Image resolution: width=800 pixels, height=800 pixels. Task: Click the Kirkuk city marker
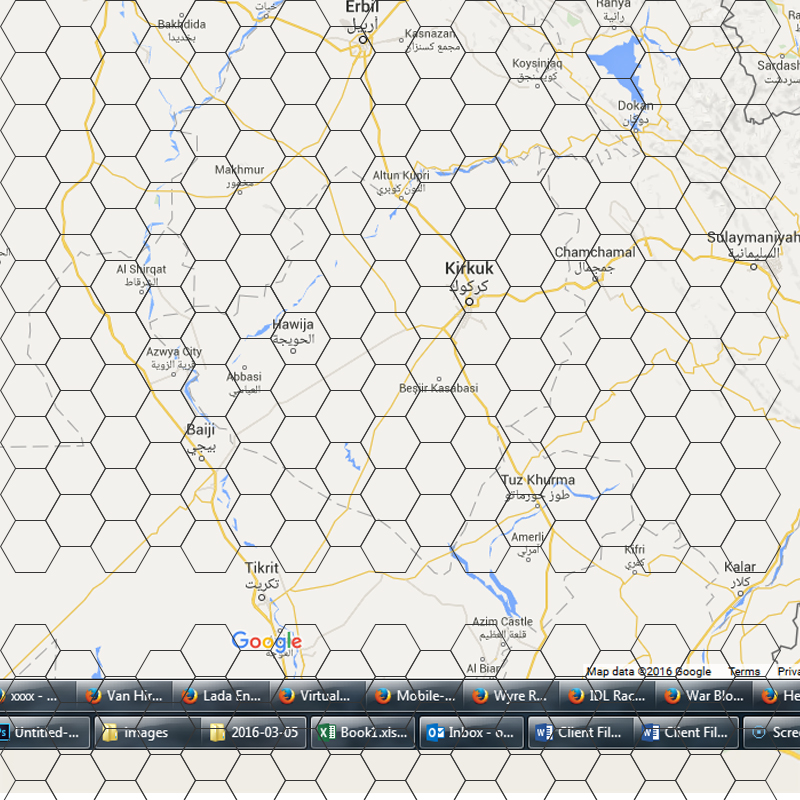pyautogui.click(x=469, y=302)
